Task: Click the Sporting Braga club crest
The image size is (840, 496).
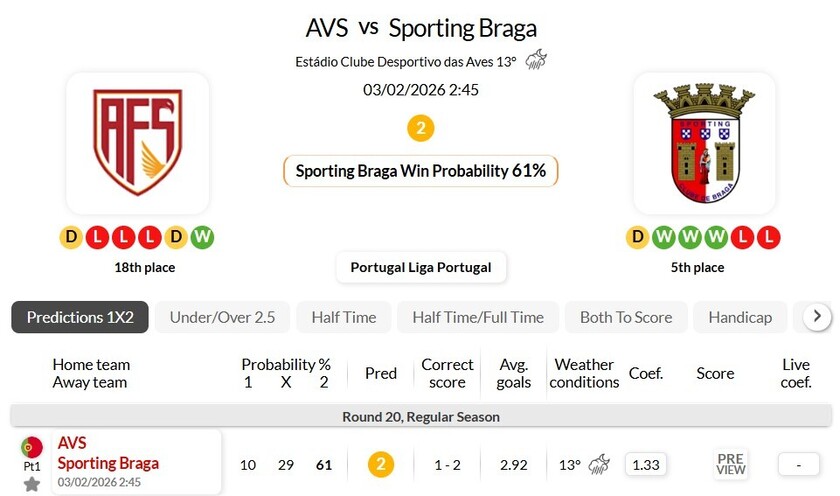Action: [703, 143]
